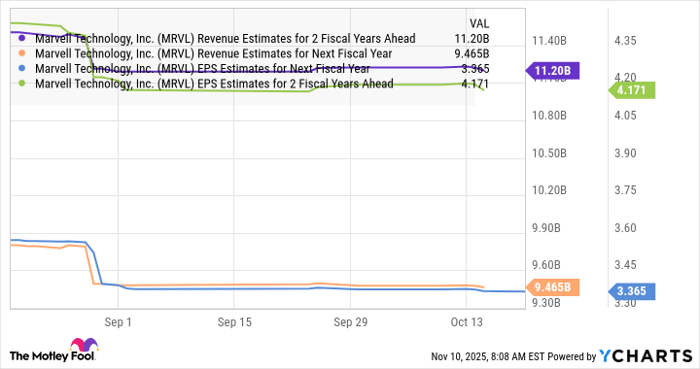Click the 9.90B axis label
This screenshot has width=700, height=369.
(546, 228)
